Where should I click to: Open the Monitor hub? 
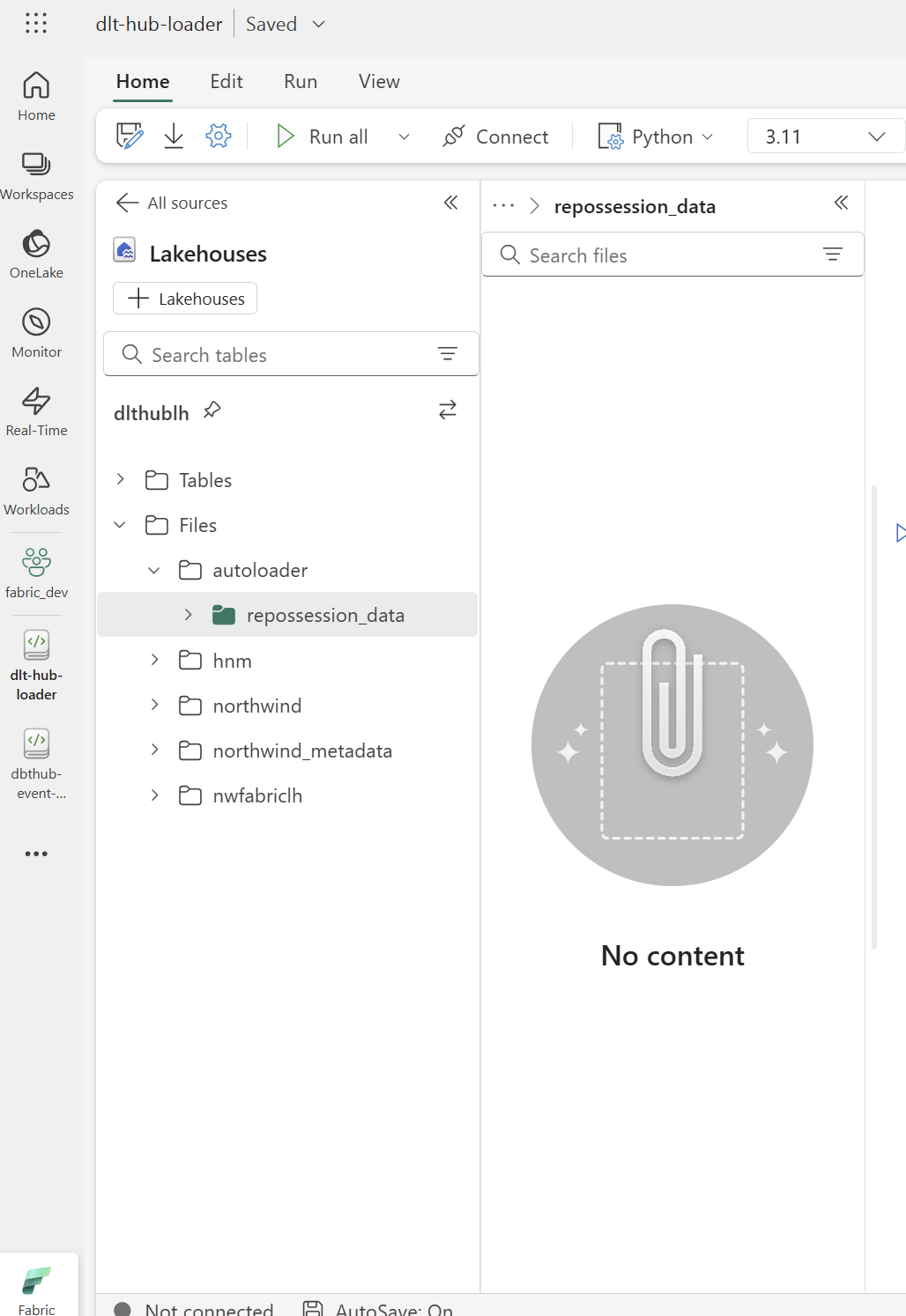(x=36, y=331)
